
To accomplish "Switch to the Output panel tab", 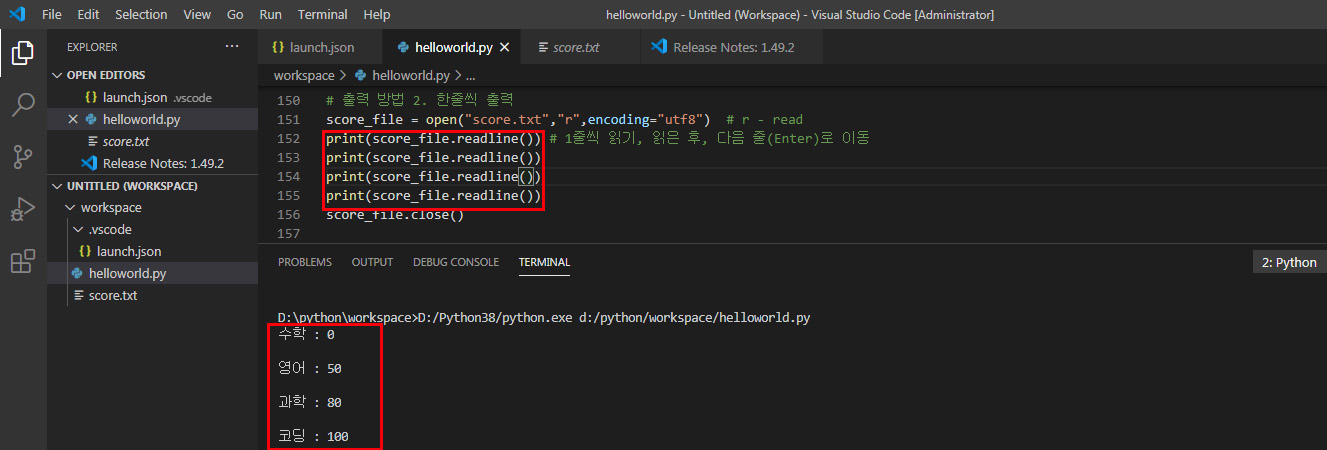I will [x=372, y=262].
